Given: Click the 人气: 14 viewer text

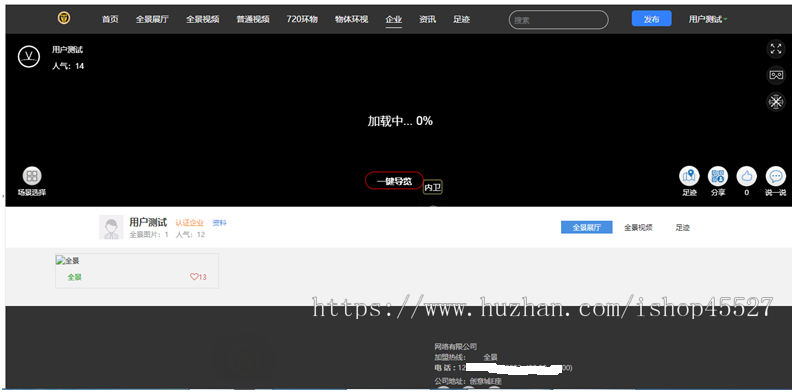Looking at the screenshot, I should tap(68, 66).
